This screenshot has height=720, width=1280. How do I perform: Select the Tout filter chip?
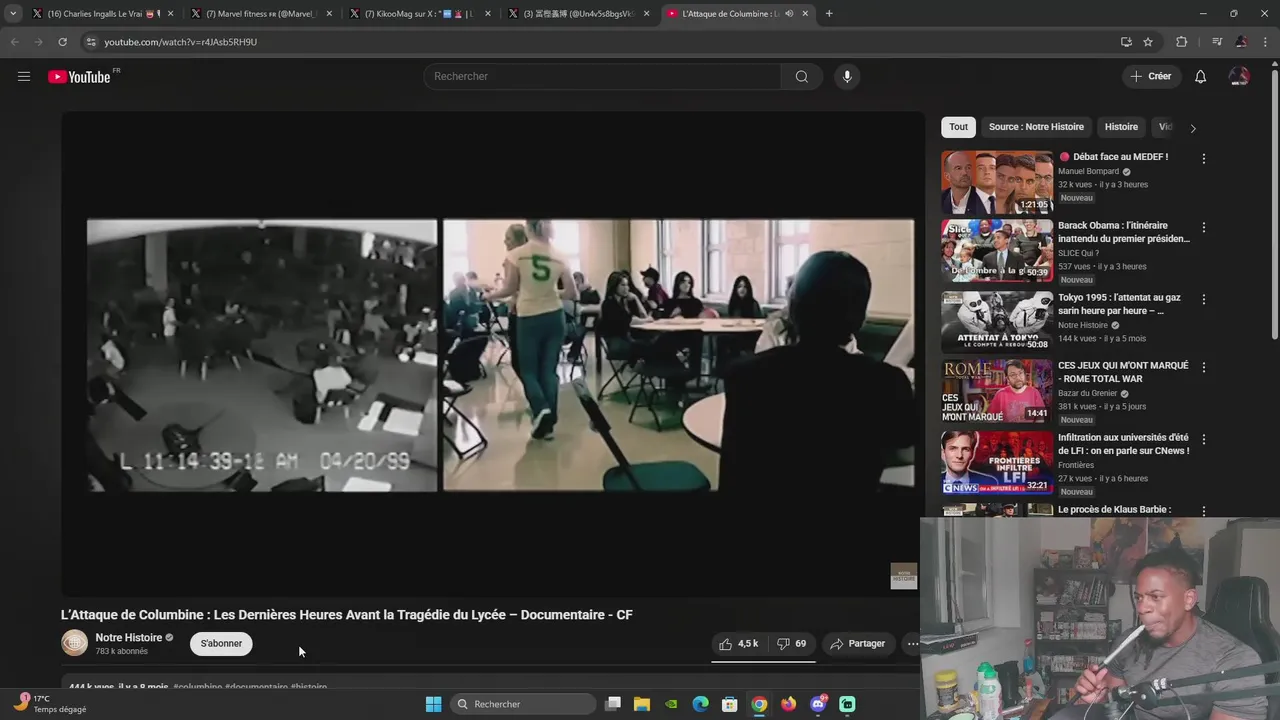[x=958, y=127]
